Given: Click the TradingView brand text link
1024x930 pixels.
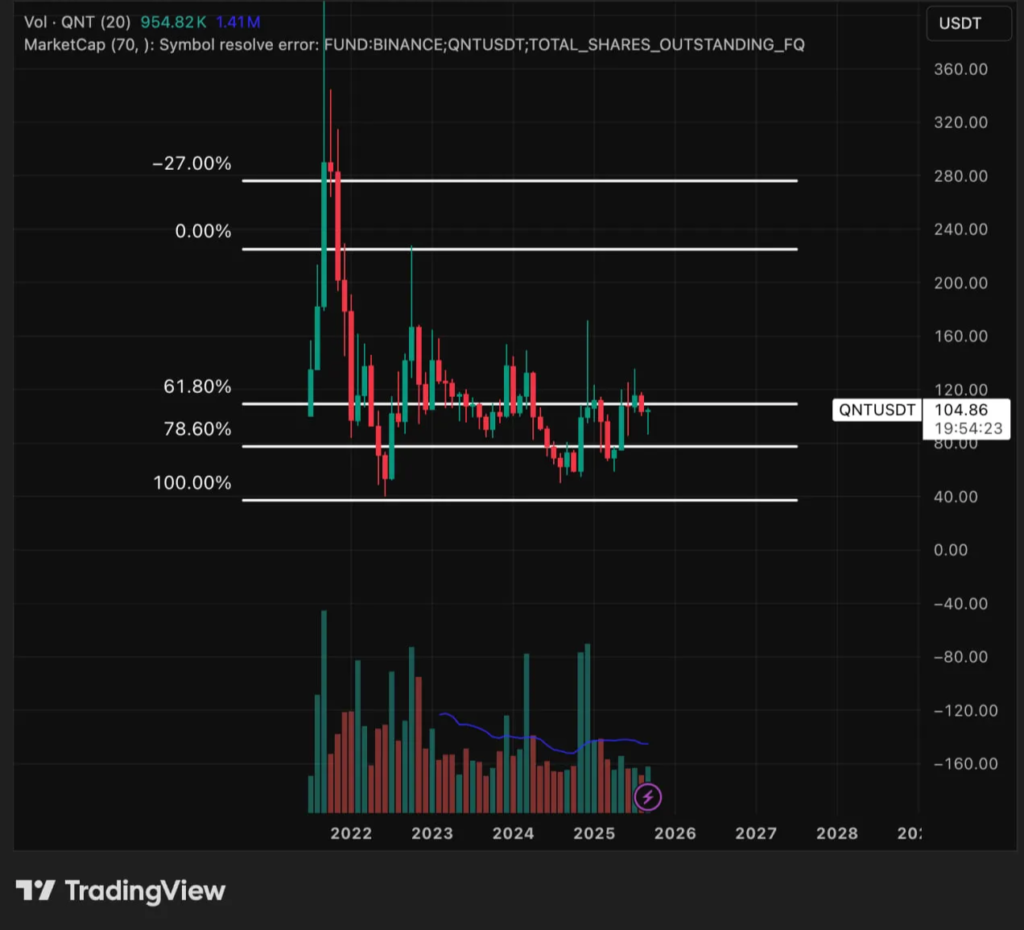Looking at the screenshot, I should point(145,890).
